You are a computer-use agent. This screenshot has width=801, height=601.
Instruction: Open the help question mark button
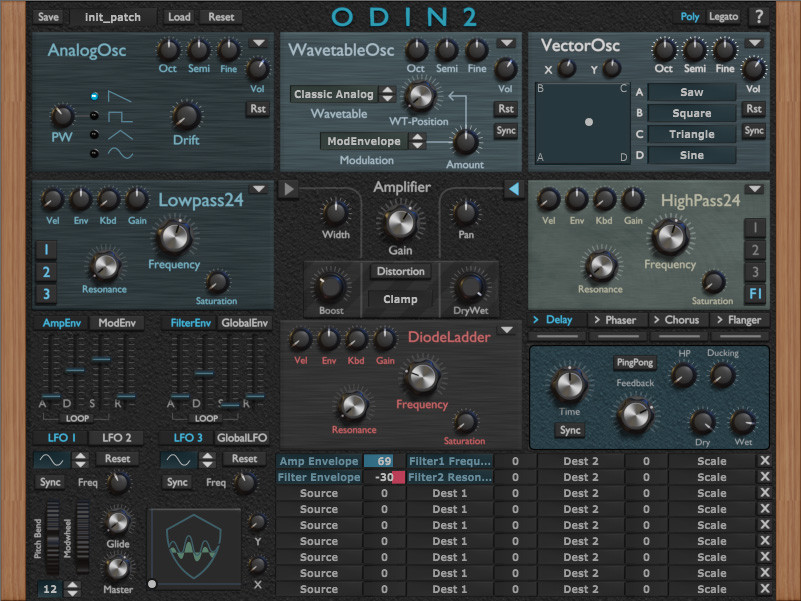759,17
